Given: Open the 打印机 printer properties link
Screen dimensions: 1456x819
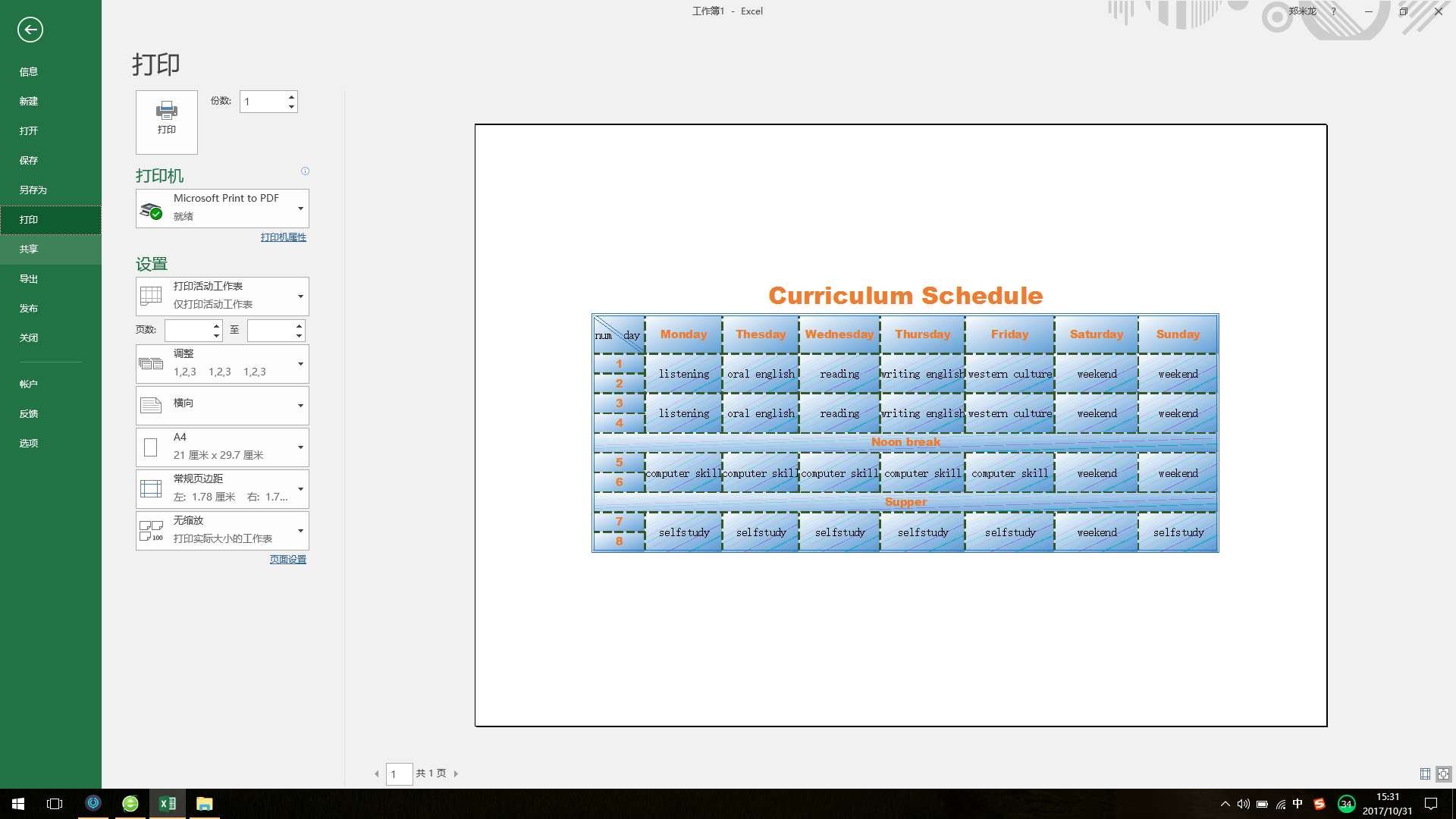Looking at the screenshot, I should pyautogui.click(x=283, y=236).
